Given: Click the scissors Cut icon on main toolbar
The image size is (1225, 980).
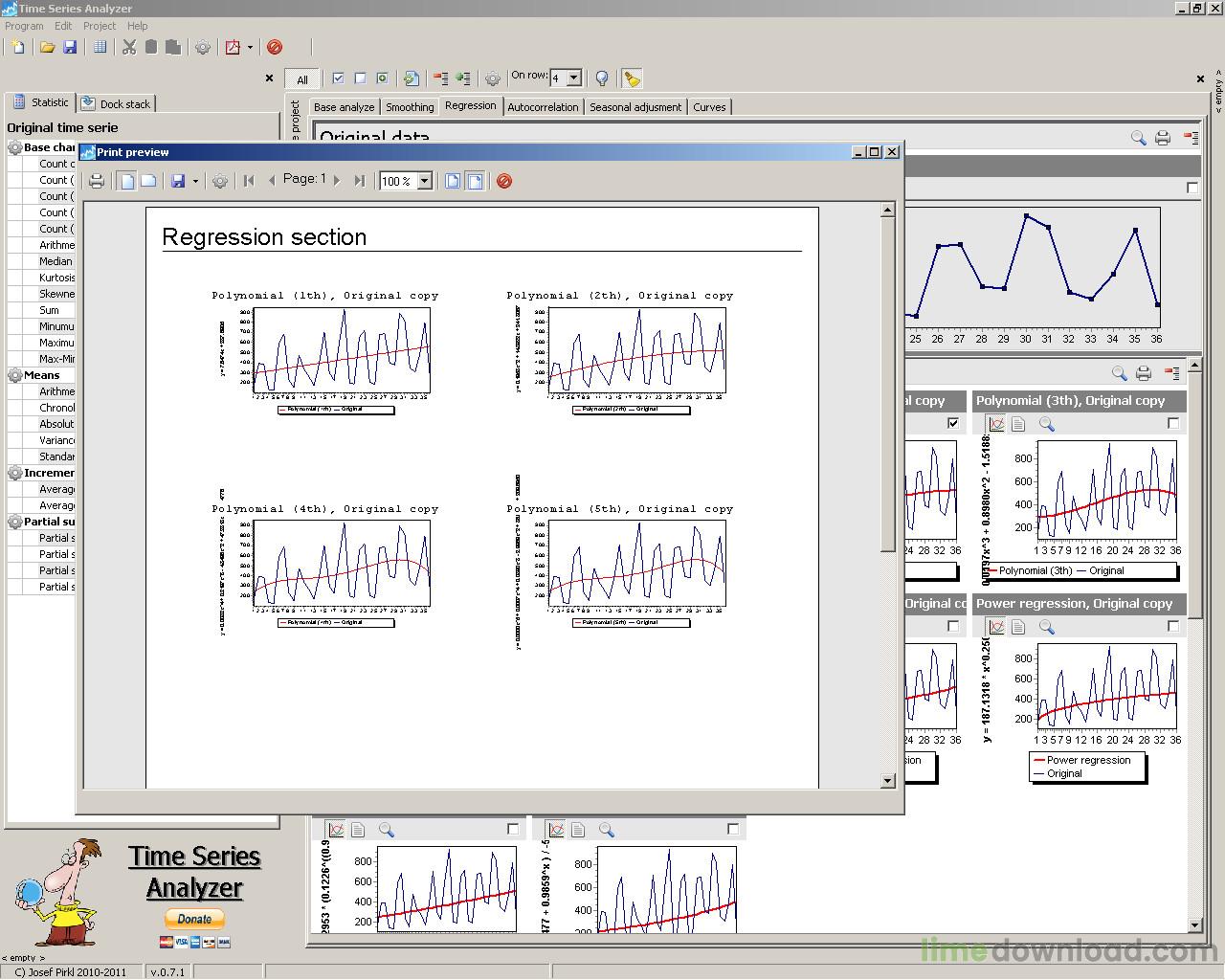Looking at the screenshot, I should (130, 46).
